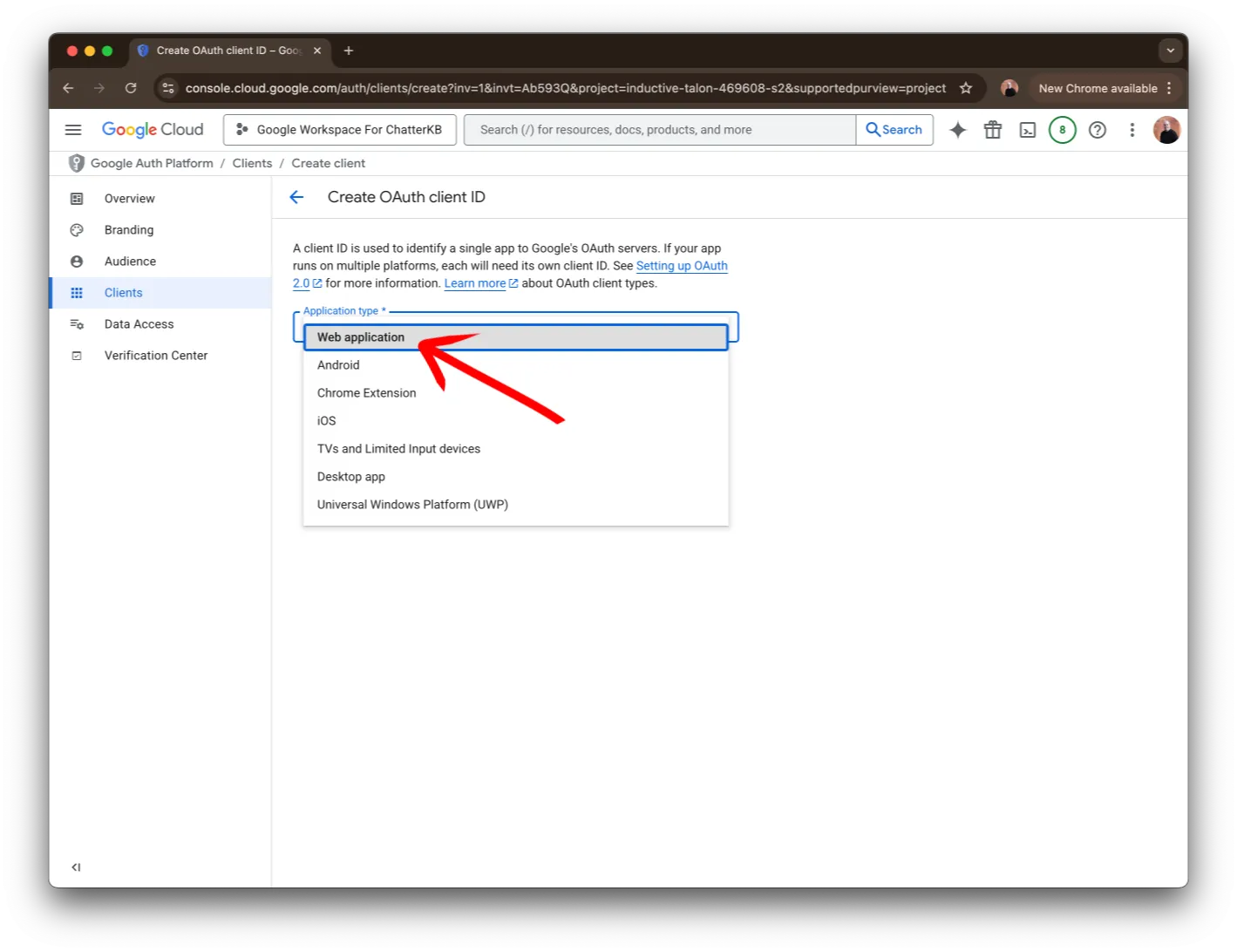Click the Branding palette icon
Viewport: 1237px width, 952px height.
77,230
